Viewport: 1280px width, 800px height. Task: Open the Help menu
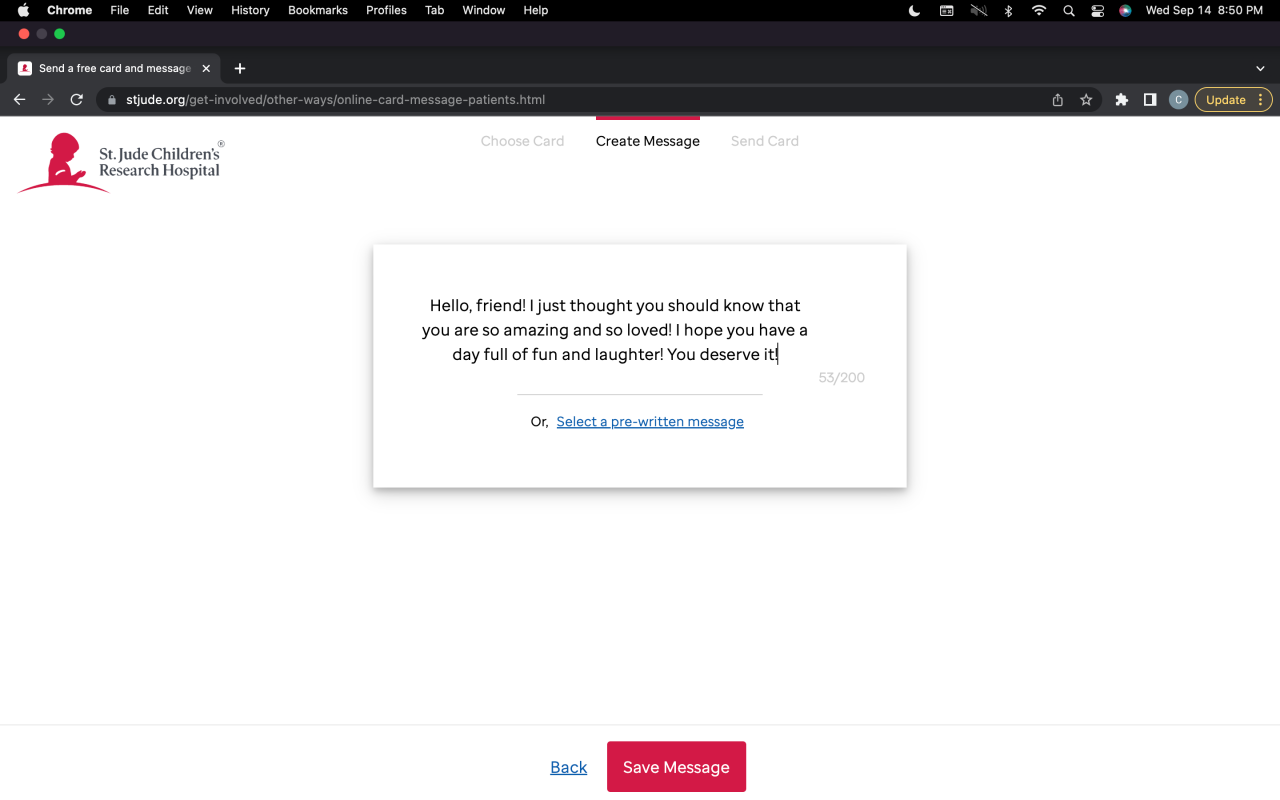click(x=536, y=10)
